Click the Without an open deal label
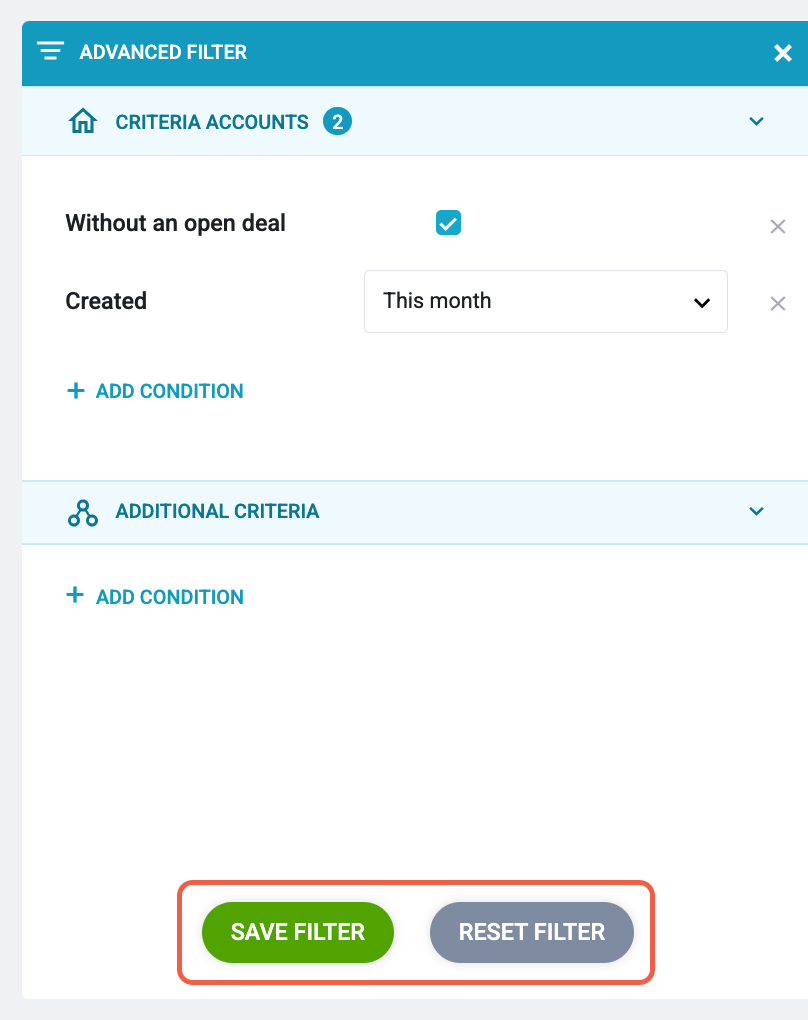The image size is (808, 1020). [x=176, y=223]
